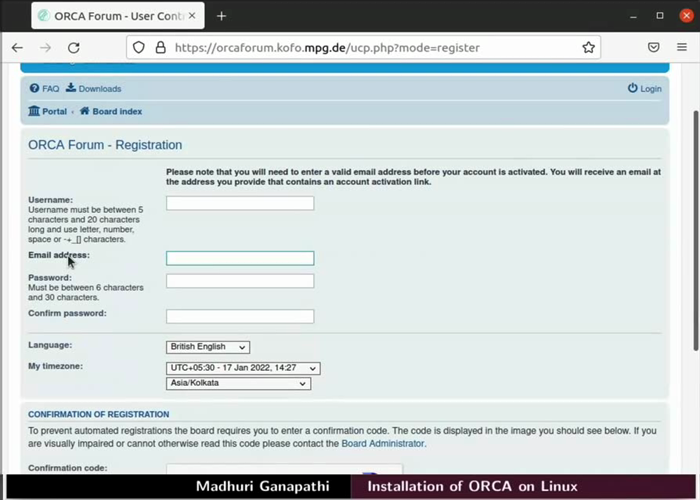Screen dimensions: 700x500
Task: Click the tracking protection shield icon
Action: point(139,47)
